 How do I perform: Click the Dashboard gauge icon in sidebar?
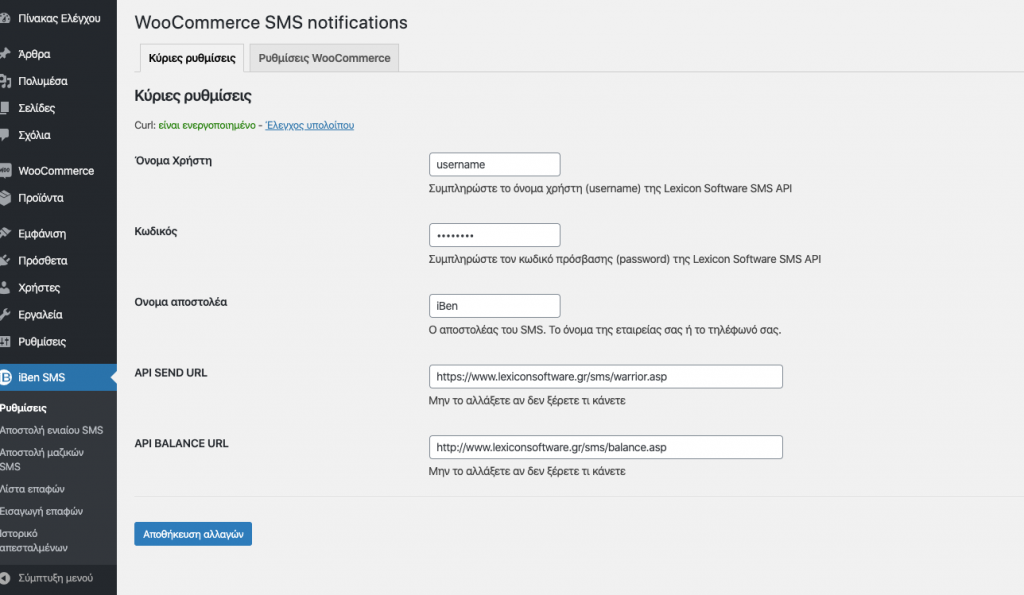[5, 18]
